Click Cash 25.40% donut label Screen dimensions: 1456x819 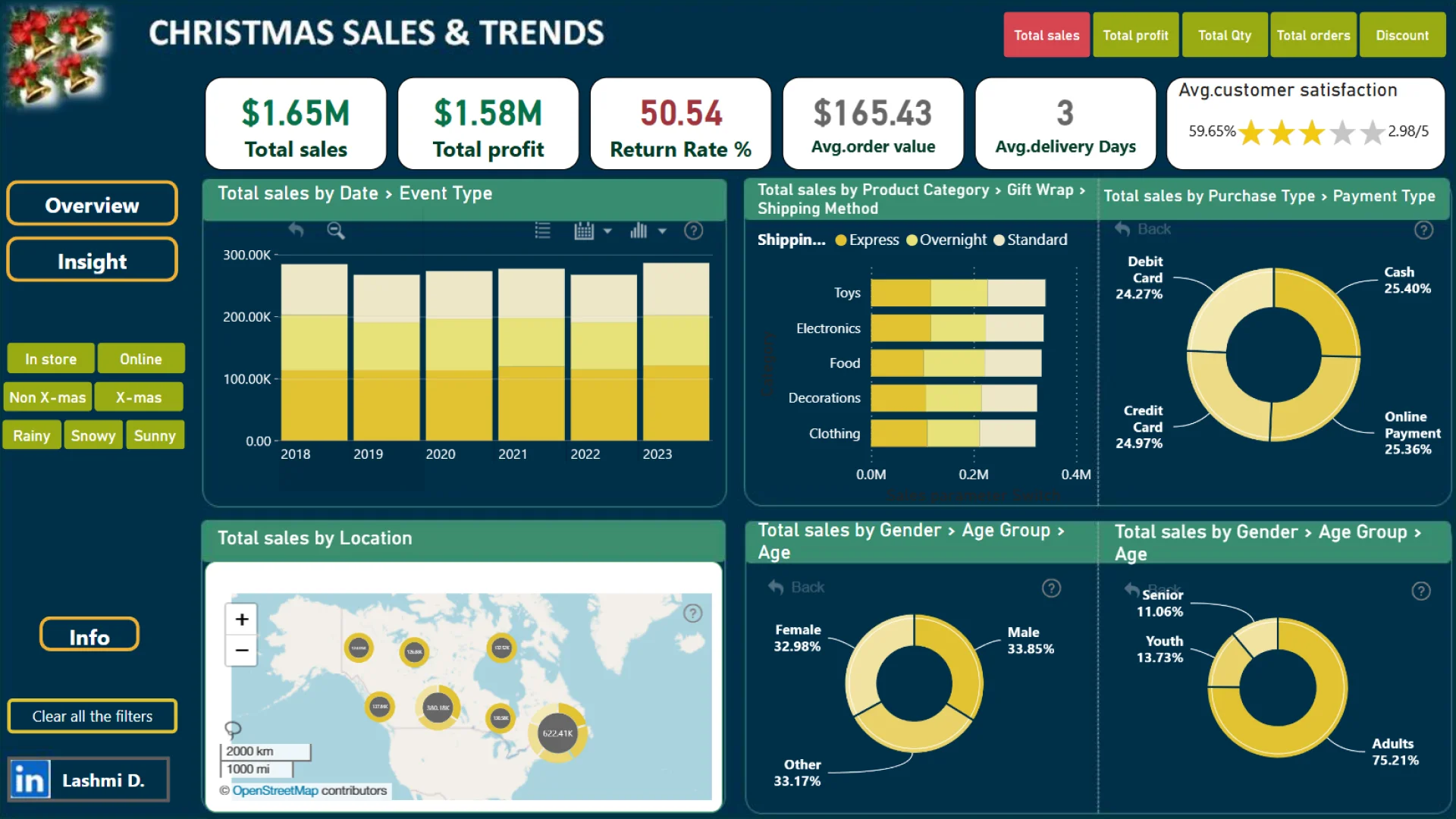point(1407,280)
